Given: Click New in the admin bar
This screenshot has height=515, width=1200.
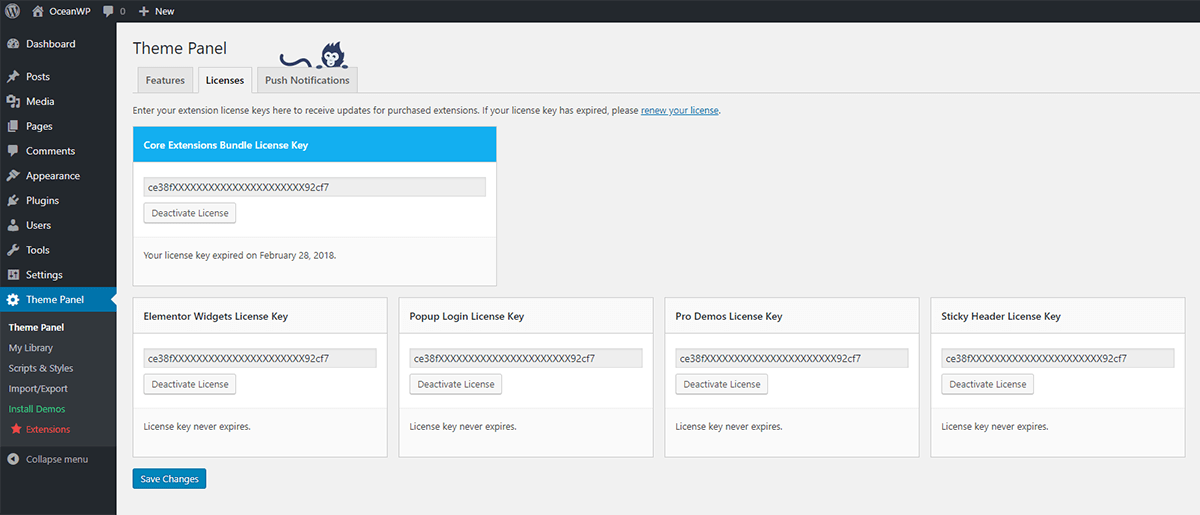Looking at the screenshot, I should tap(164, 11).
